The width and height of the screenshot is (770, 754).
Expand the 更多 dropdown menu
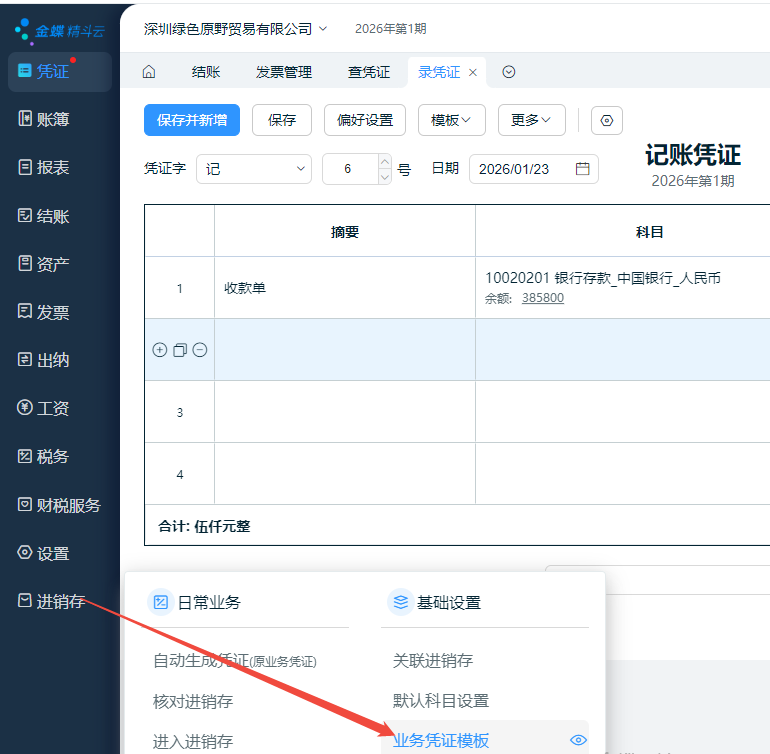[531, 120]
